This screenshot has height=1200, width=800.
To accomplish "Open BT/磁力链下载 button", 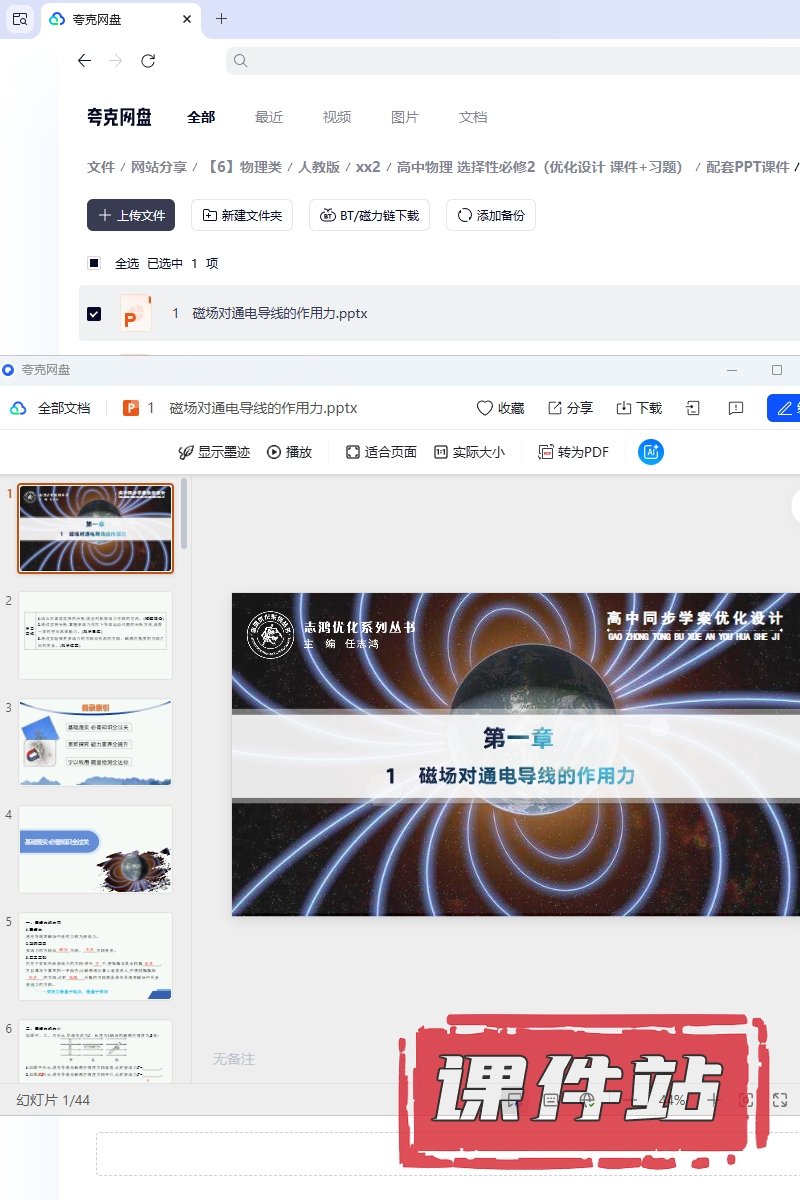I will click(x=370, y=215).
